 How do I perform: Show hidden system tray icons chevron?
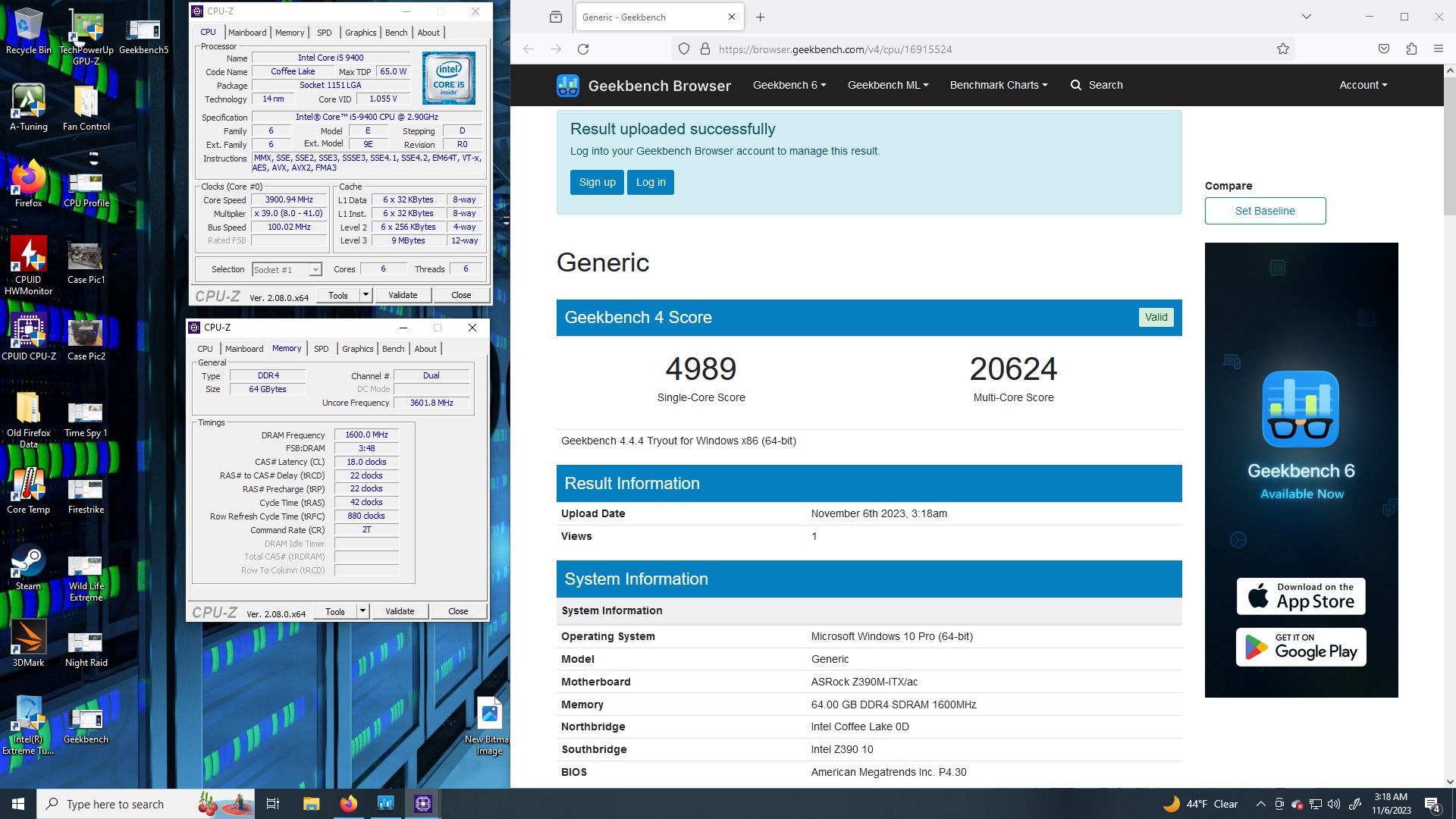[1260, 804]
